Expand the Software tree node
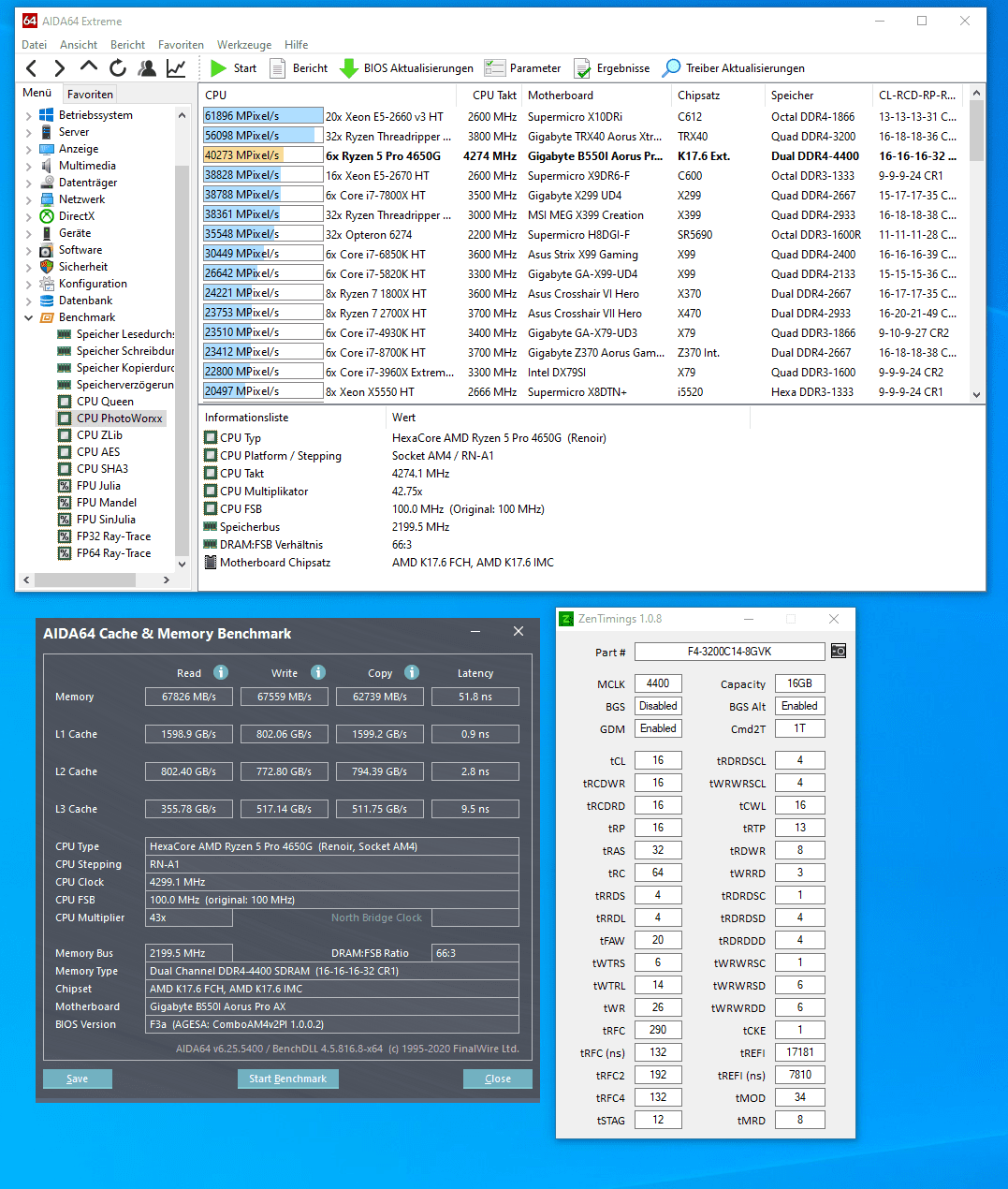Image resolution: width=1008 pixels, height=1189 pixels. (x=28, y=250)
